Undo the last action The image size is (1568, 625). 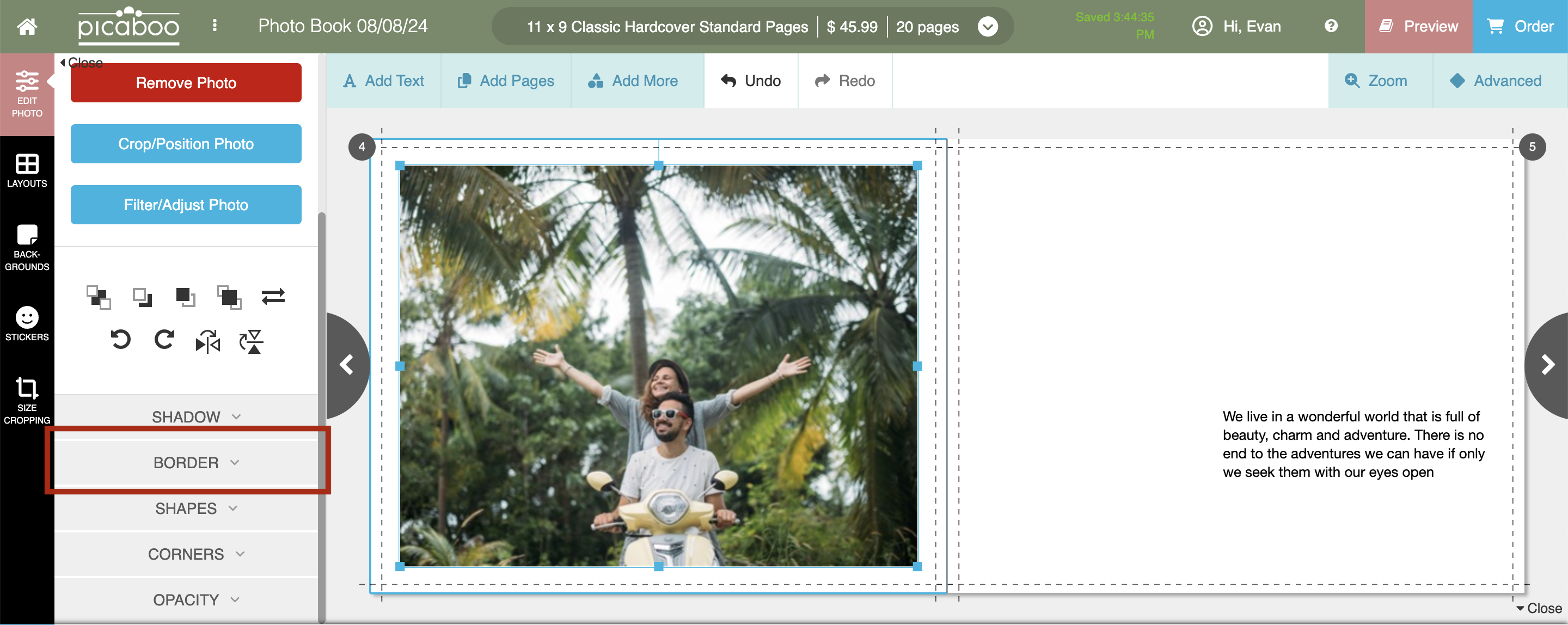click(x=751, y=81)
